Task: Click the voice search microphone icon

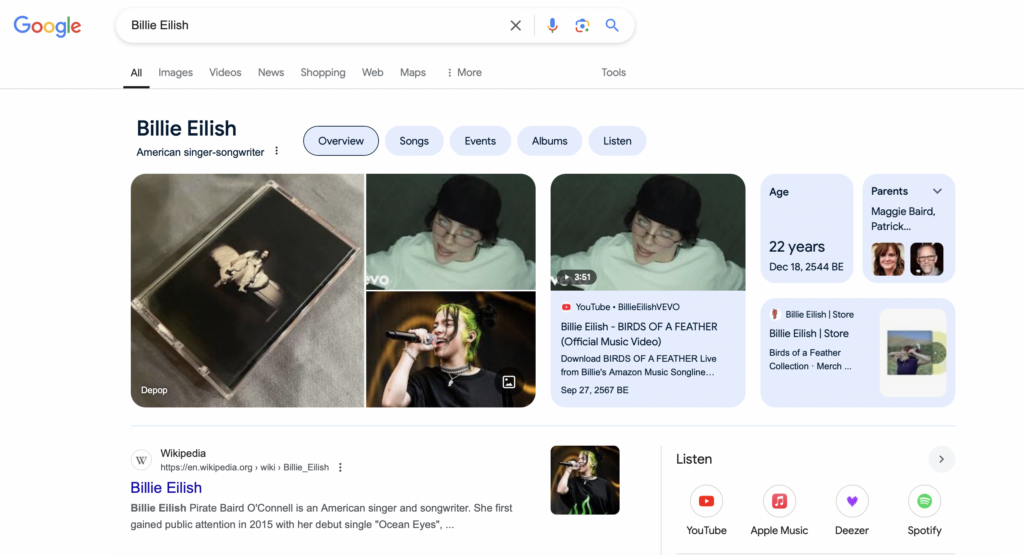Action: 552,26
